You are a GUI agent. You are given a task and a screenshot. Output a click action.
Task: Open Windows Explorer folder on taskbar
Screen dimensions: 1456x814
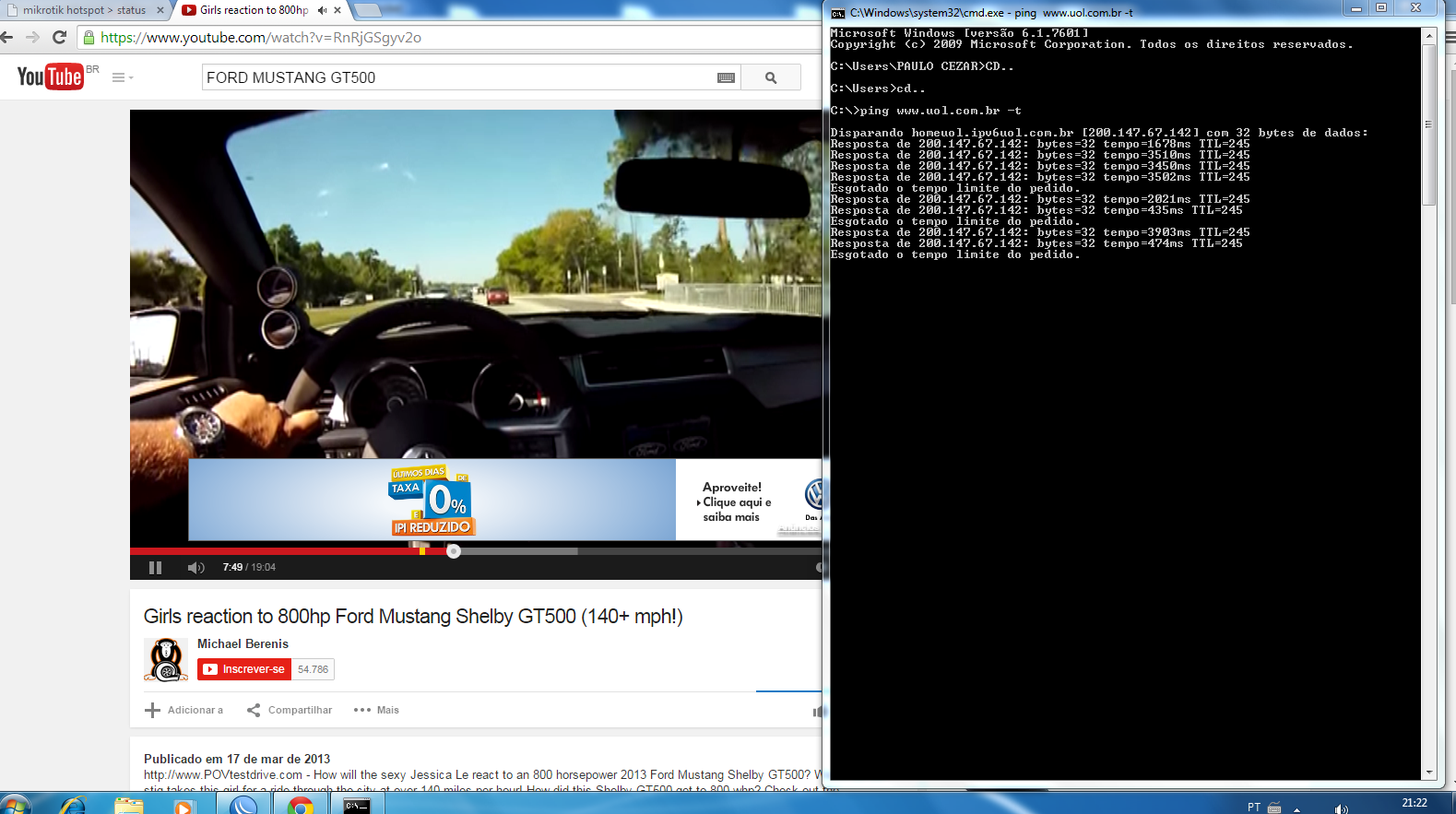(x=129, y=805)
